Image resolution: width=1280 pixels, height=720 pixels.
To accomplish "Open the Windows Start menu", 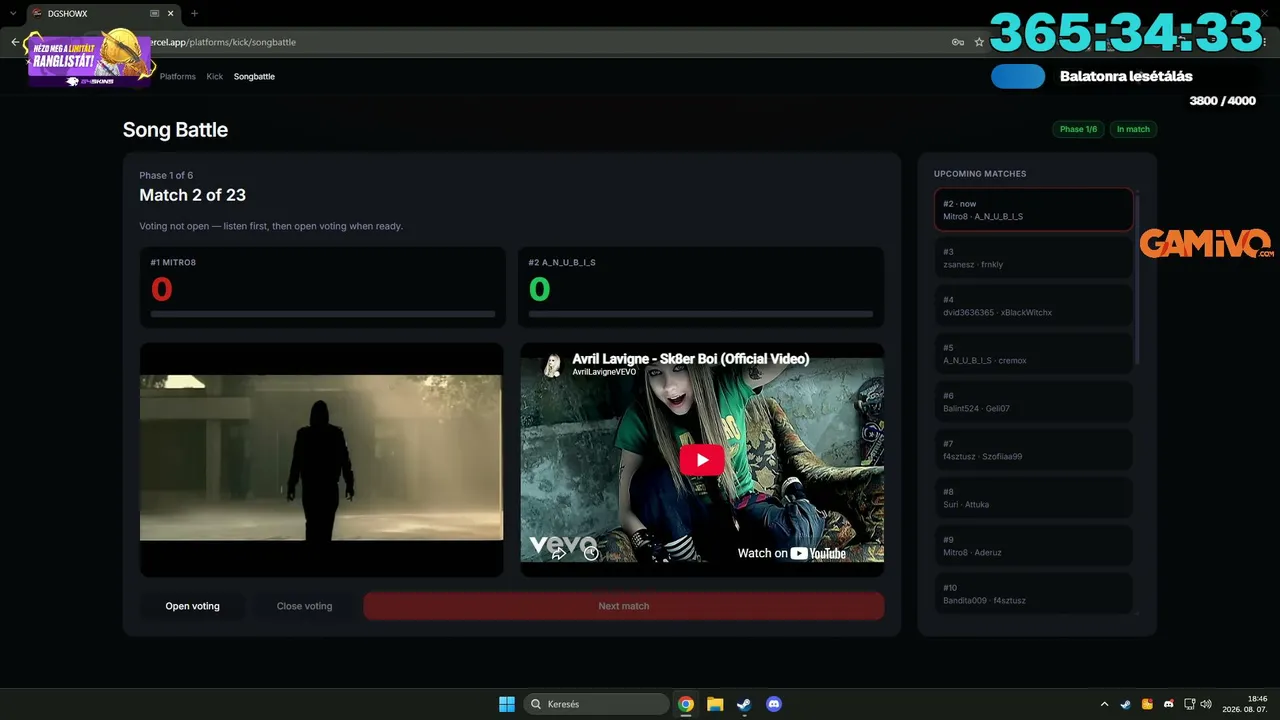I will 507,704.
